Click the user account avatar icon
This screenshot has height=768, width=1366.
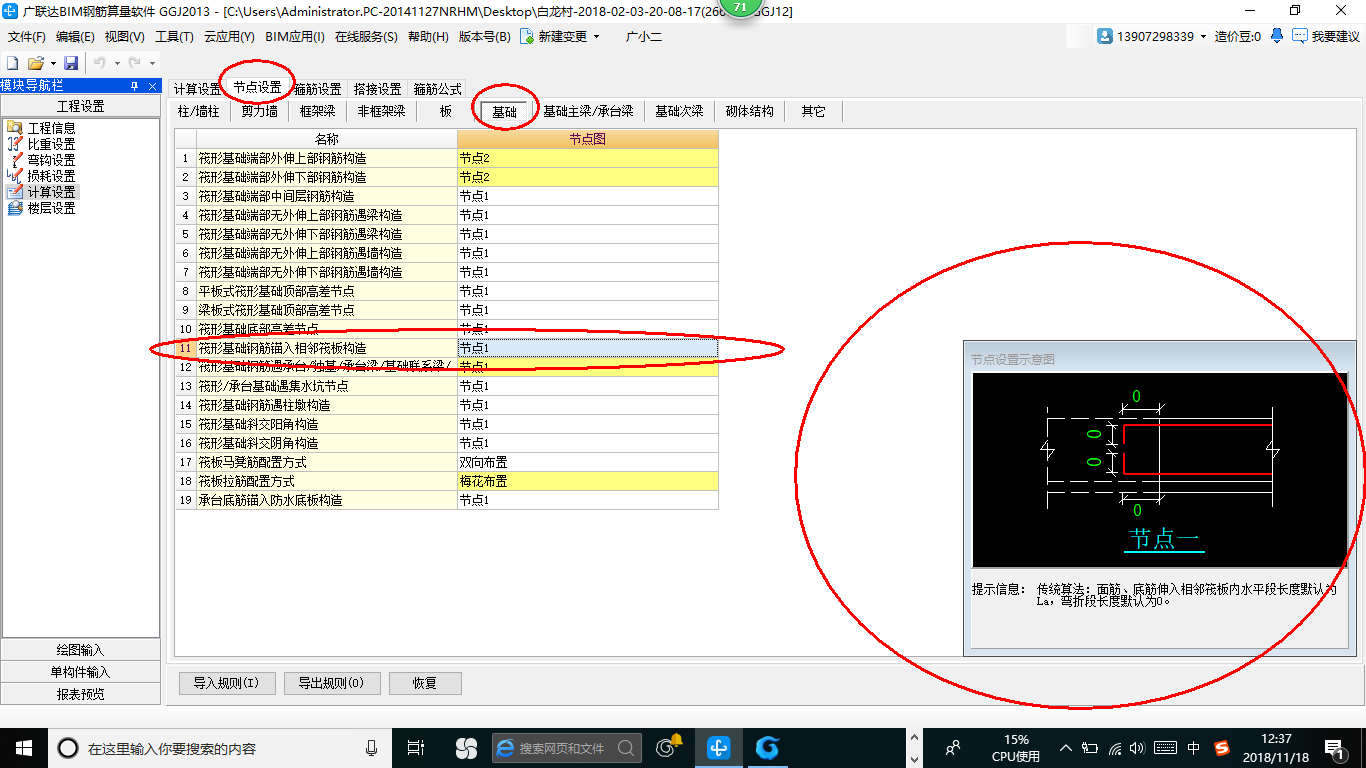(x=1105, y=36)
